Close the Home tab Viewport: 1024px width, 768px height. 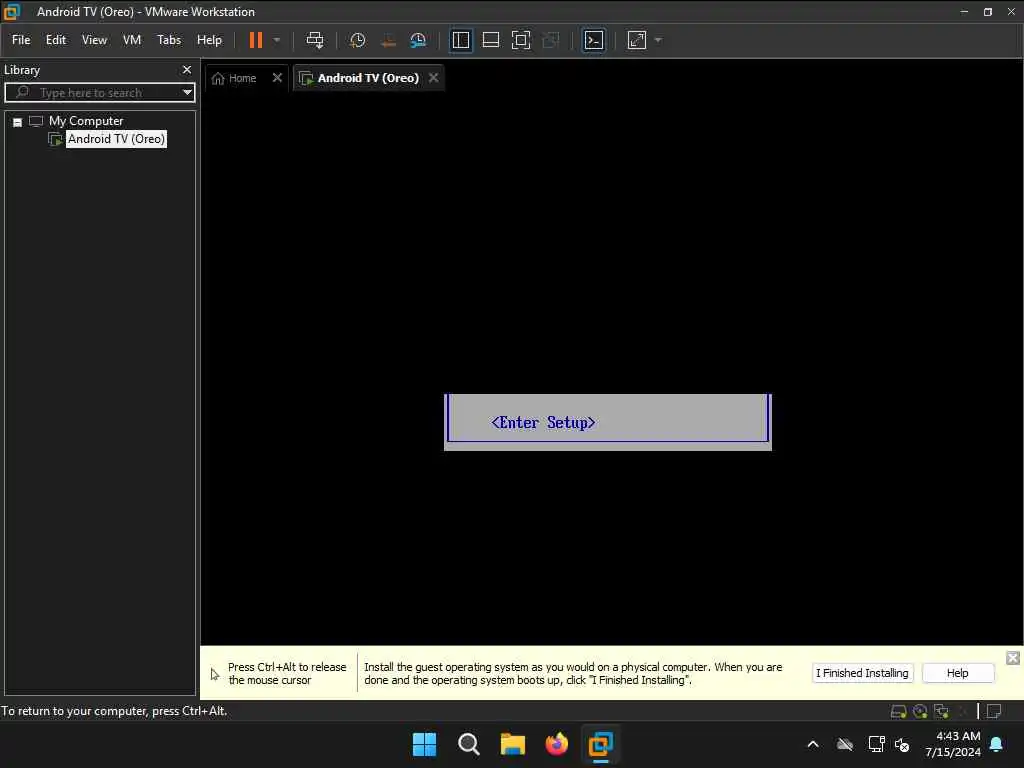tap(277, 78)
